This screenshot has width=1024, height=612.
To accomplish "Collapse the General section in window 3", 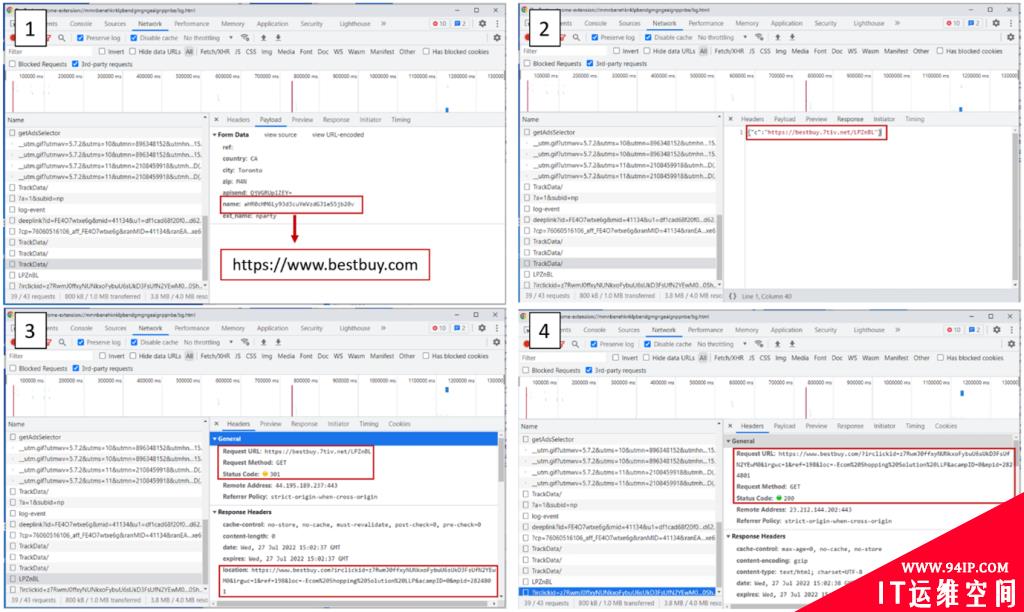I will 215,439.
